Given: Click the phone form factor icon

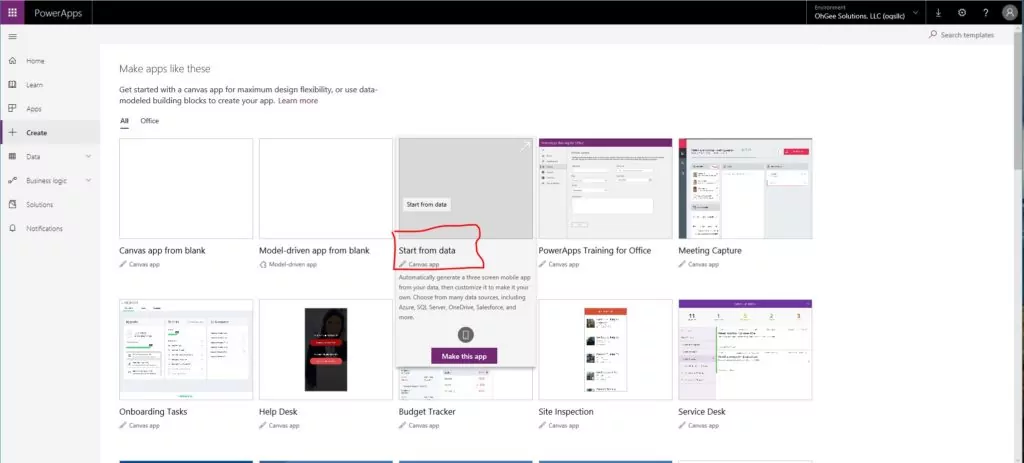Looking at the screenshot, I should [465, 334].
